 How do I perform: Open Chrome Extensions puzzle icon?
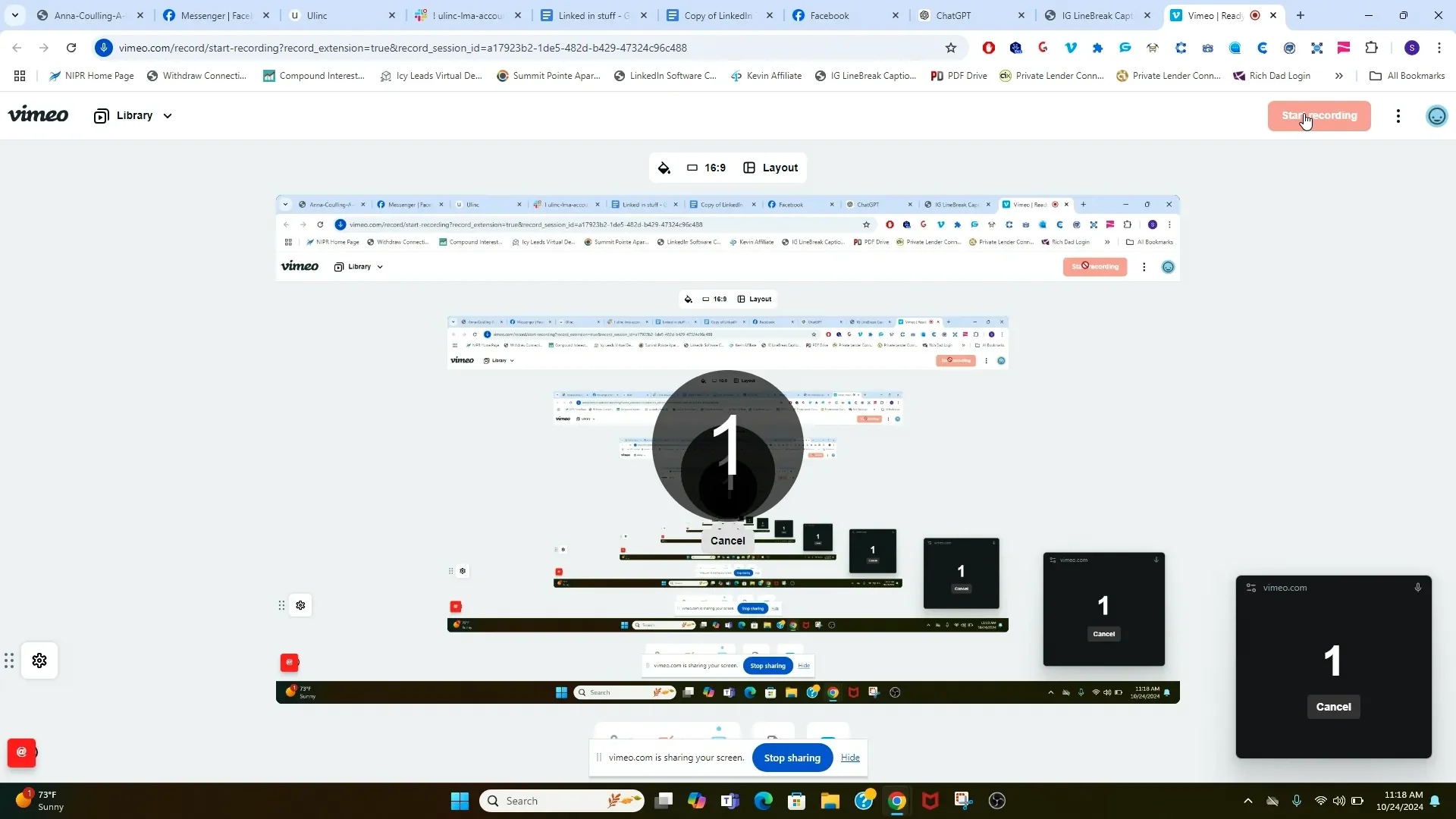[x=1371, y=48]
